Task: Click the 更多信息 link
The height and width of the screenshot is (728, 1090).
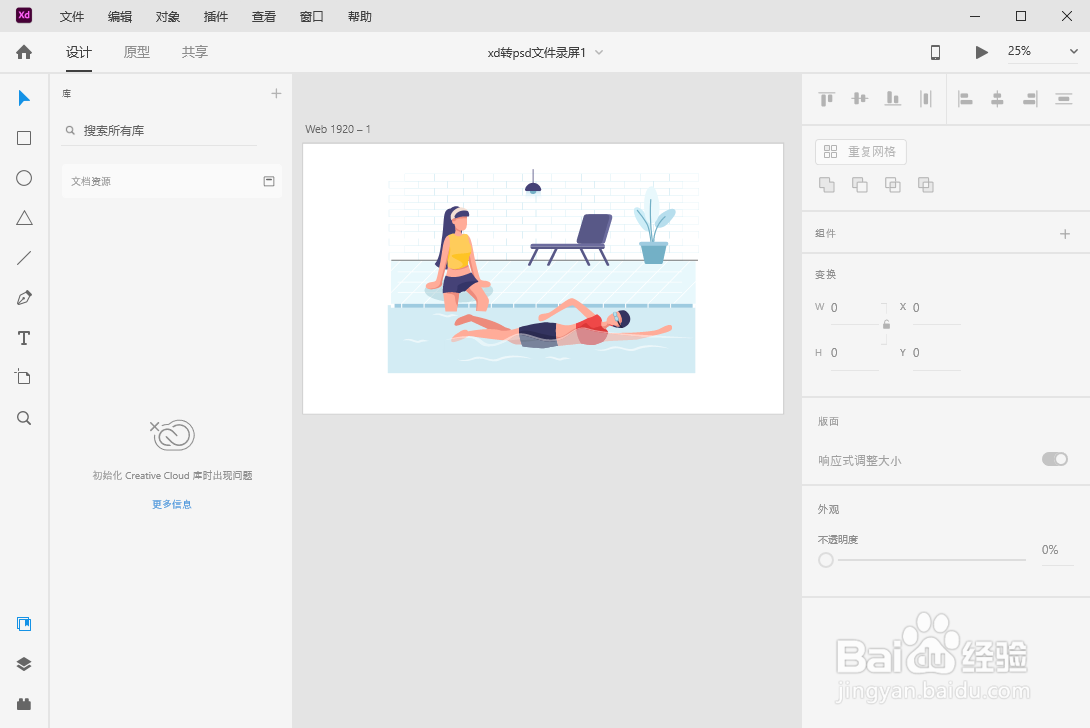Action: point(171,504)
